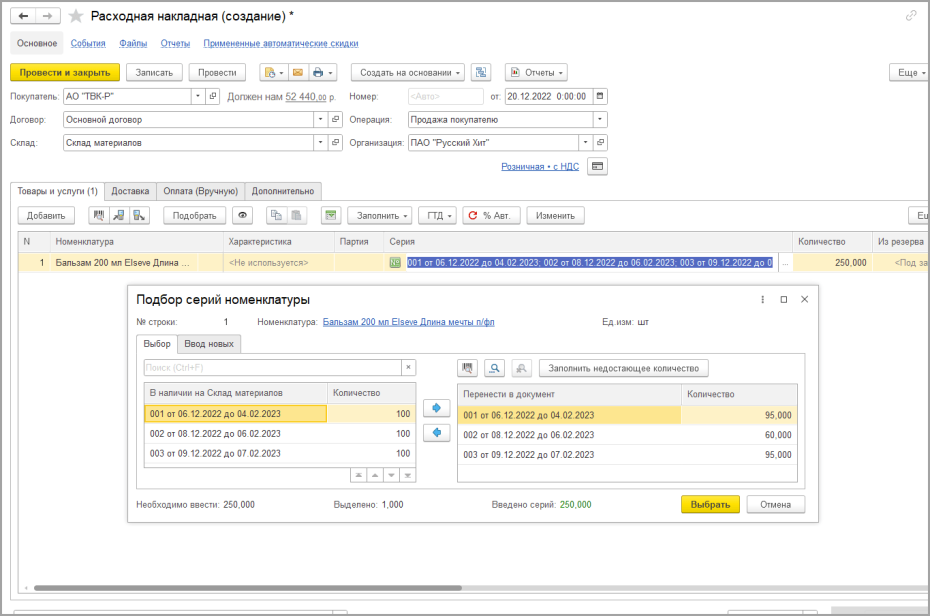Image resolution: width=930 pixels, height=616 pixels.
Task: Toggle the eye icon in goods toolbar
Action: (x=243, y=216)
